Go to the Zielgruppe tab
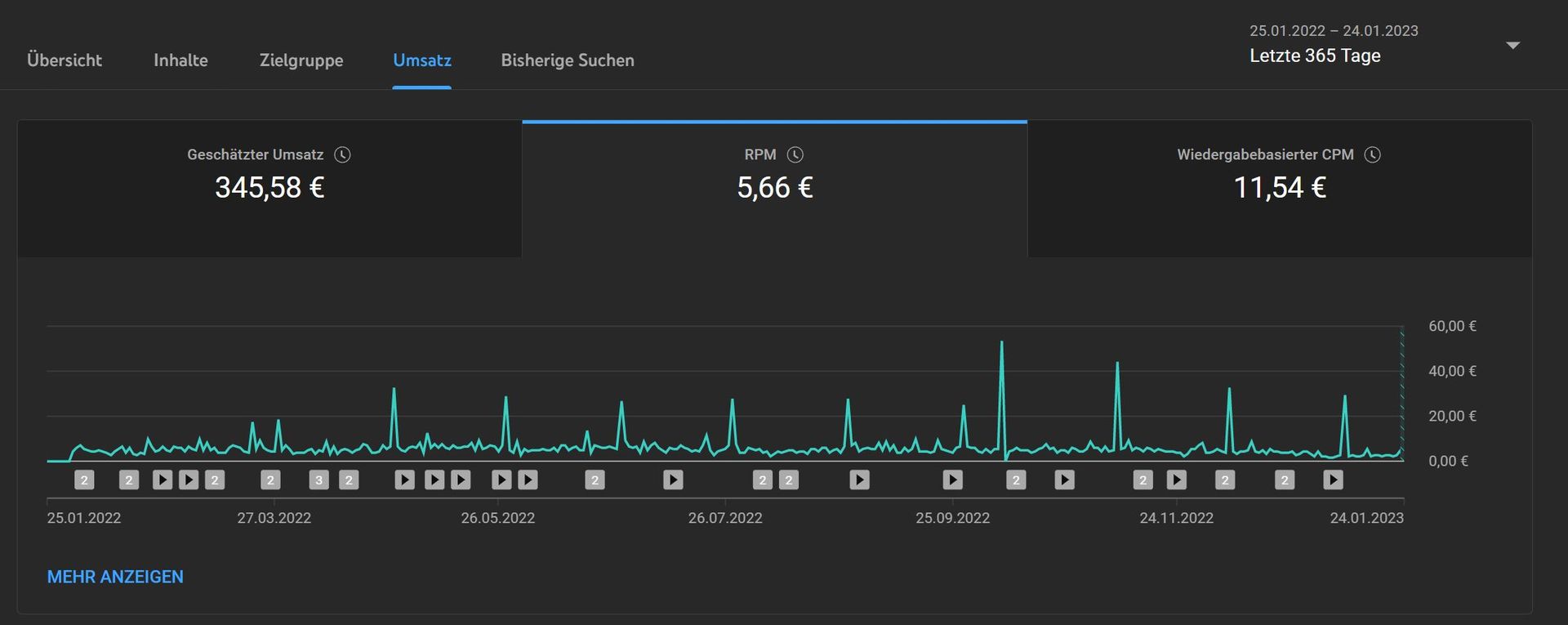The width and height of the screenshot is (1568, 625). tap(301, 60)
